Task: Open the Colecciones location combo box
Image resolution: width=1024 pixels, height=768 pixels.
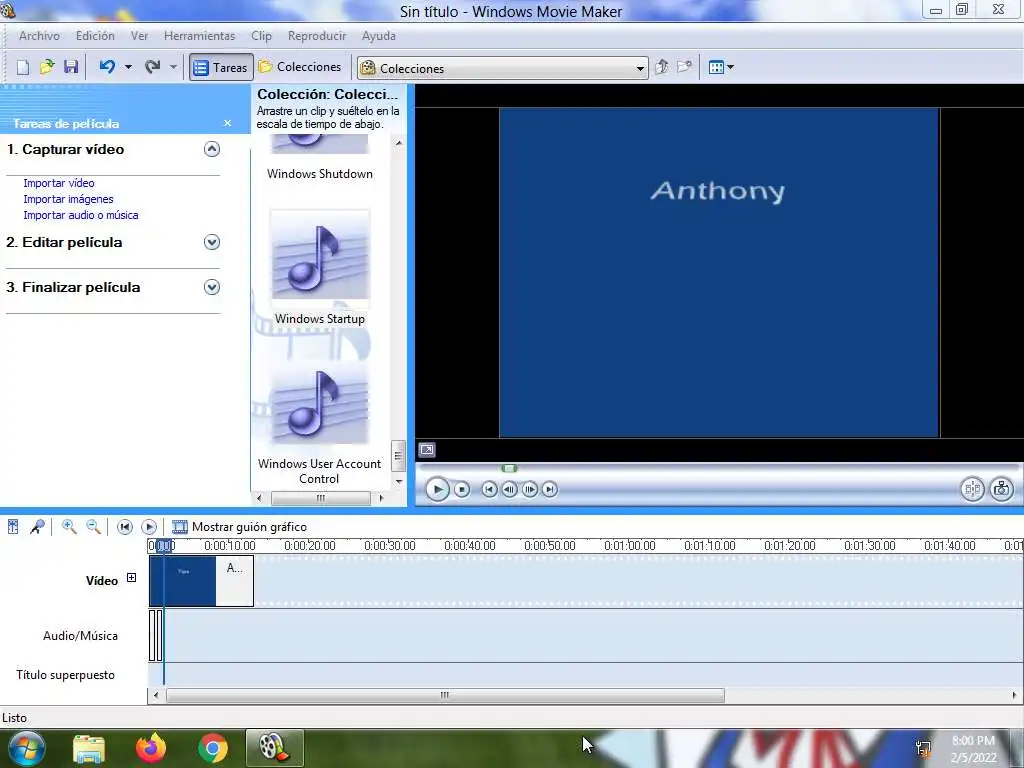Action: pyautogui.click(x=502, y=68)
